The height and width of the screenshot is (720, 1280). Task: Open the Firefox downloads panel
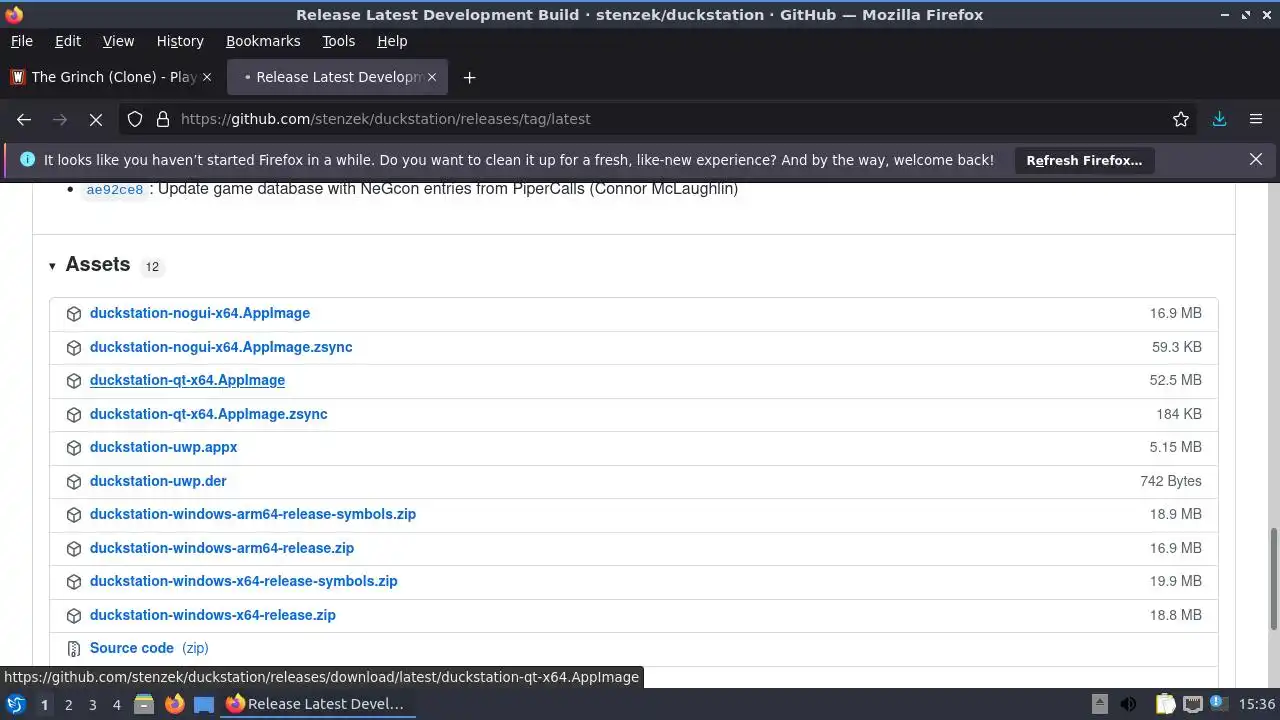pos(1219,119)
